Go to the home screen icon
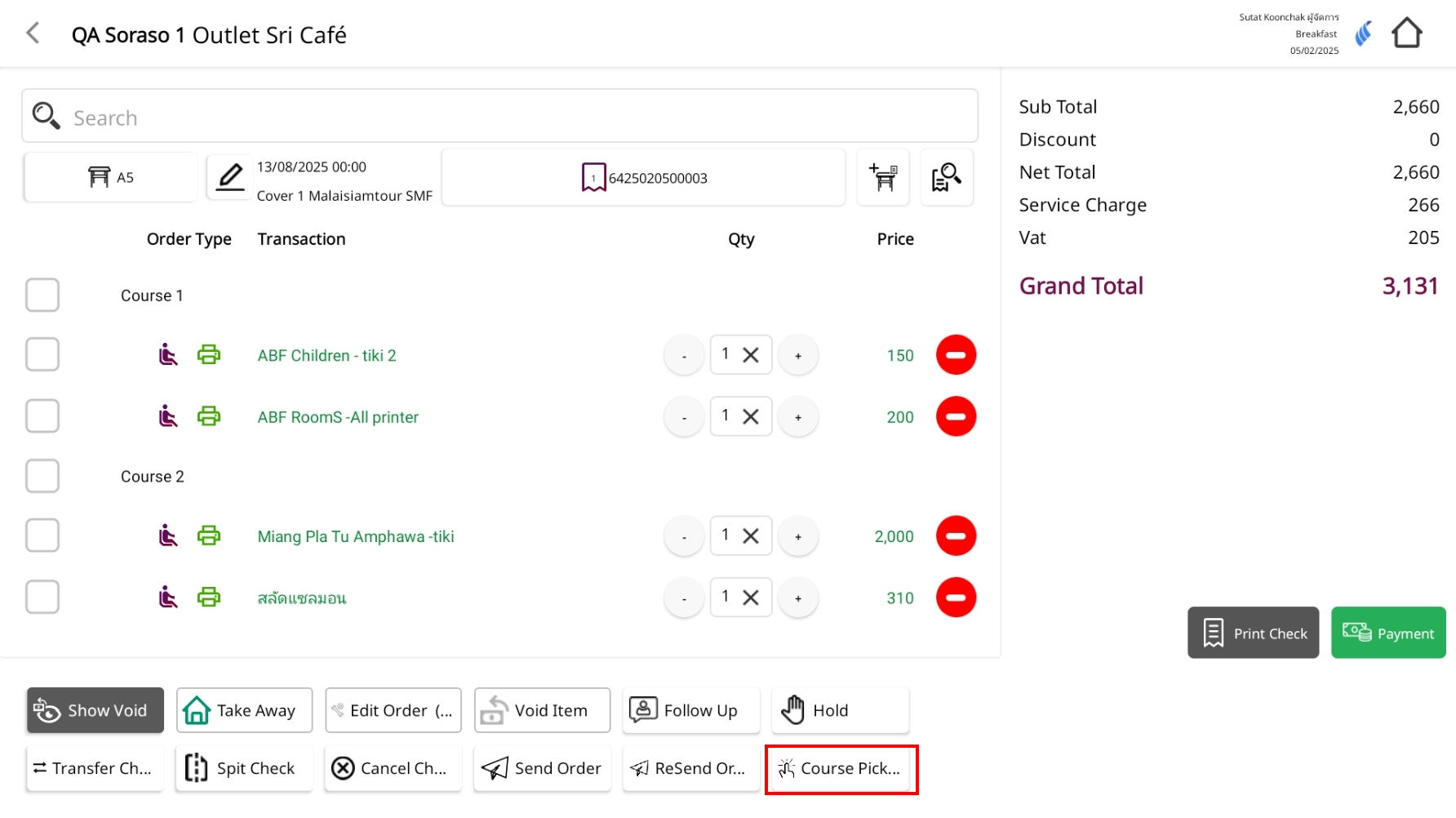 point(1406,33)
